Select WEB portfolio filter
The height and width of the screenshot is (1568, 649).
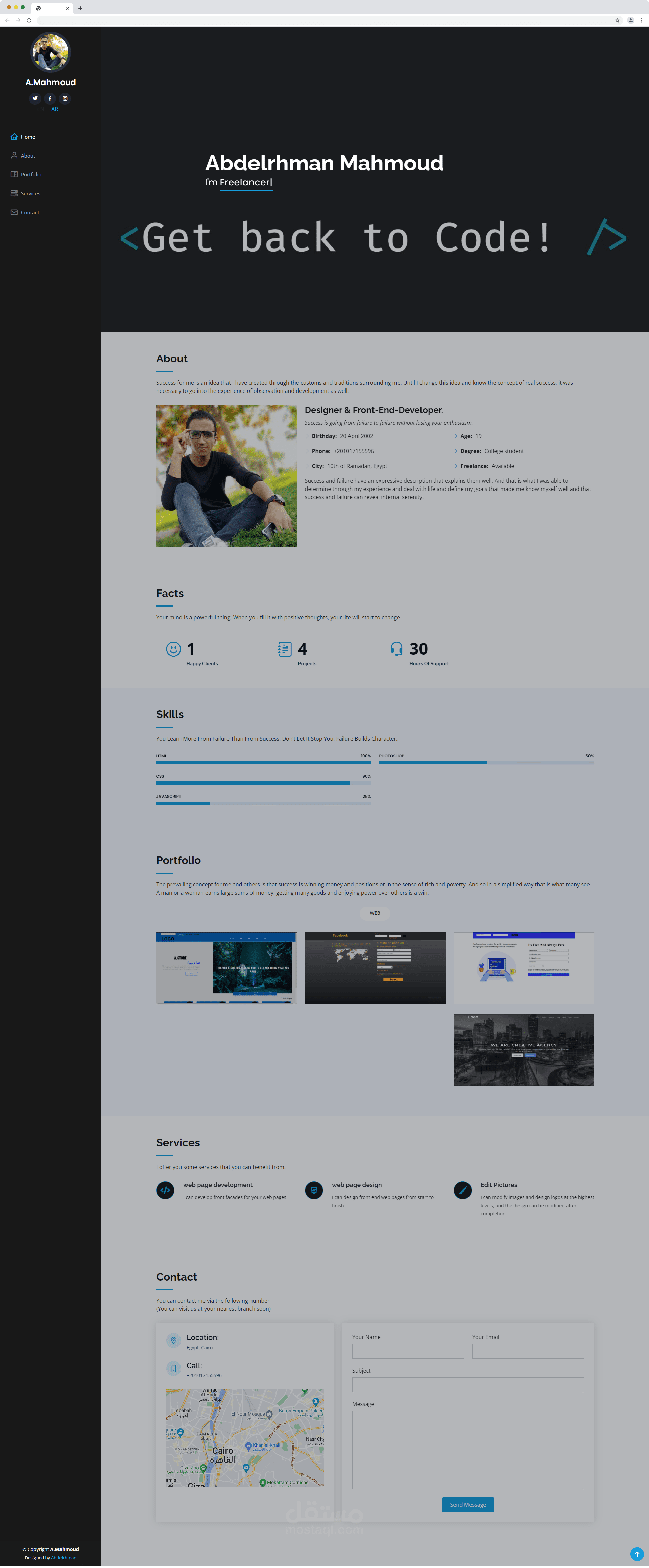(375, 913)
